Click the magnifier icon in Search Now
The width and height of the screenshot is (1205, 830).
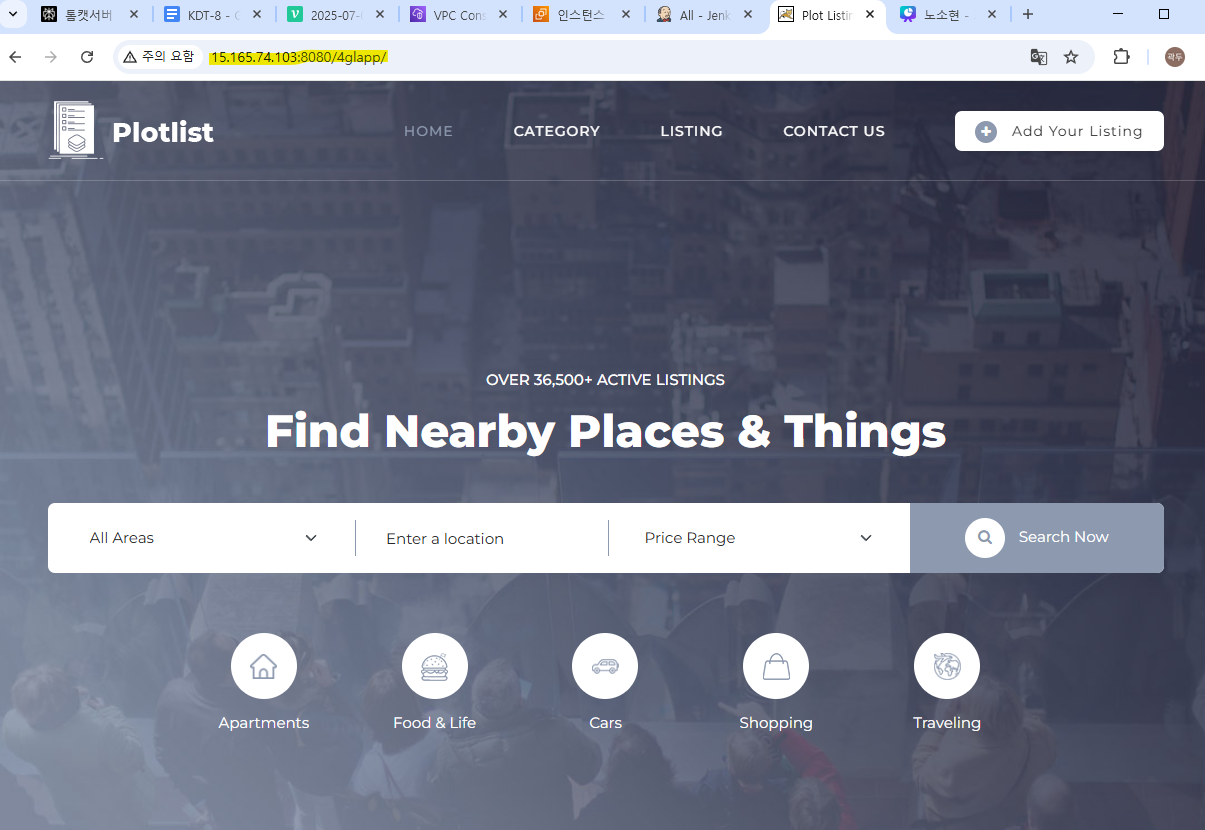click(985, 537)
